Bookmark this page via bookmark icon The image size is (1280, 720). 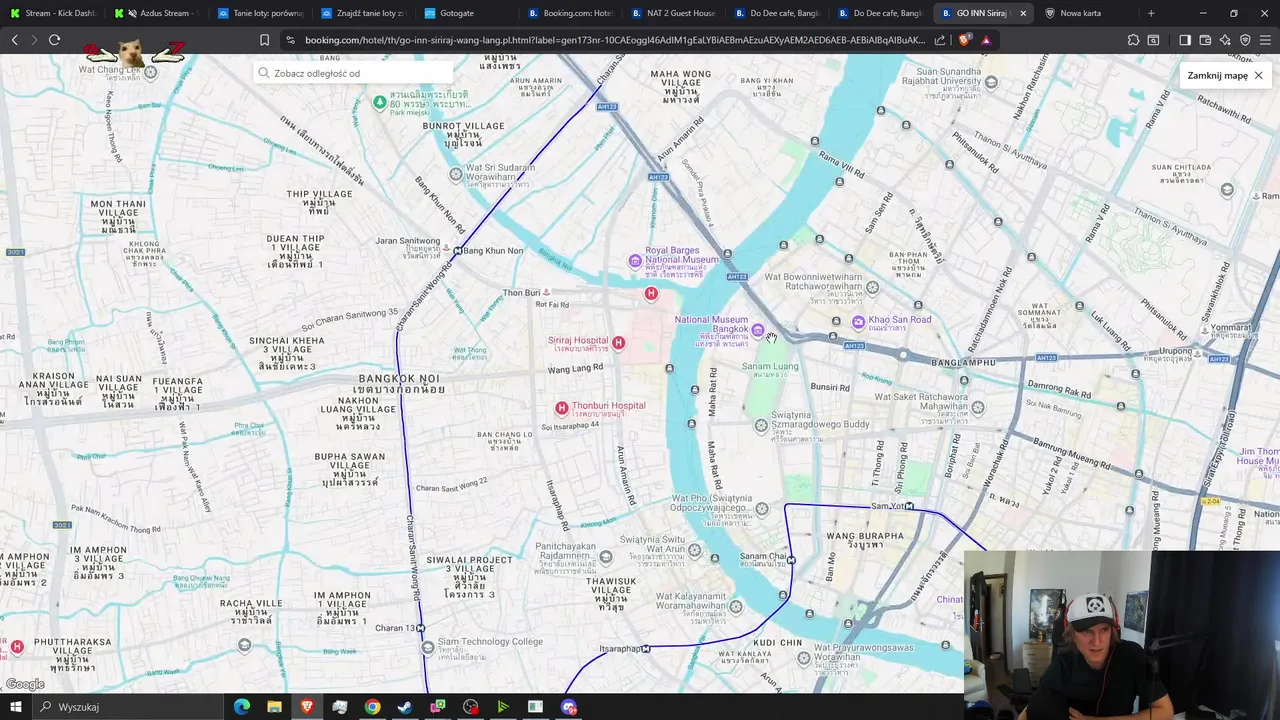tap(264, 40)
